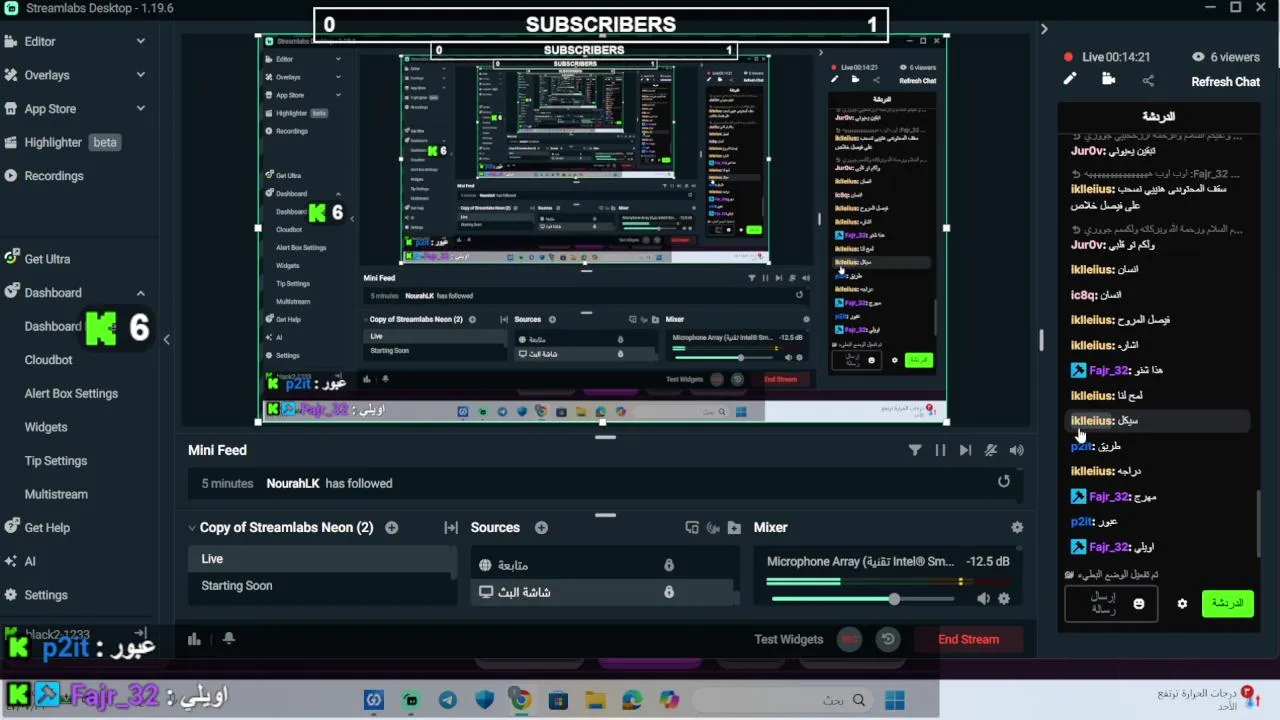Toggle the Mini Feed volume speaker icon
1280x720 pixels.
[1017, 450]
